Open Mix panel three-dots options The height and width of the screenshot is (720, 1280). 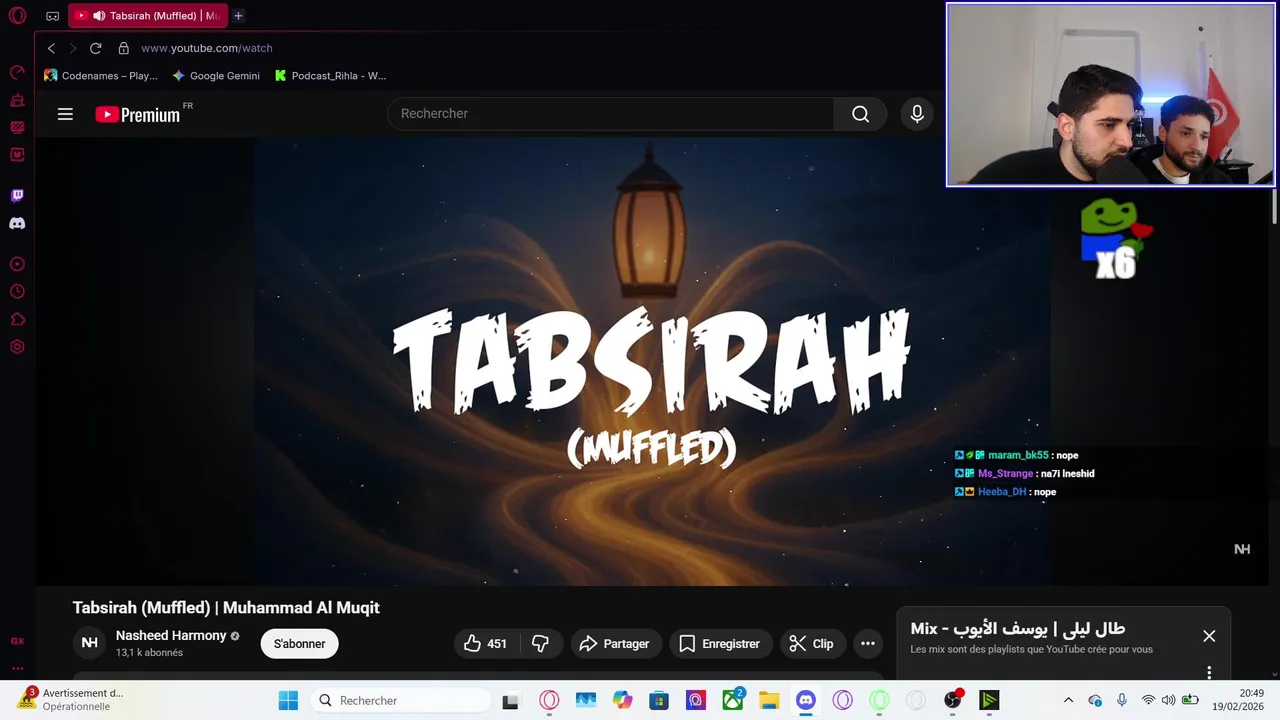[x=1209, y=672]
